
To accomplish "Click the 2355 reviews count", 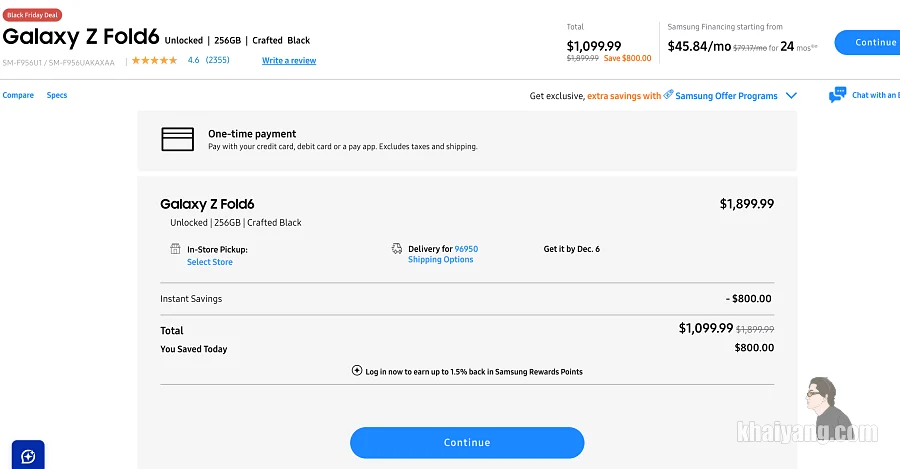I will pos(218,60).
